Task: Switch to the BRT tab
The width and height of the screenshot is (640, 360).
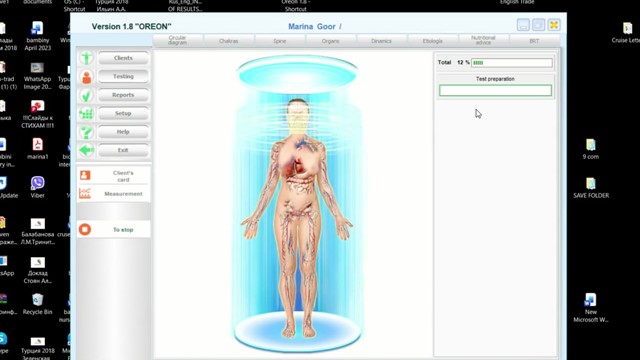Action: [534, 41]
